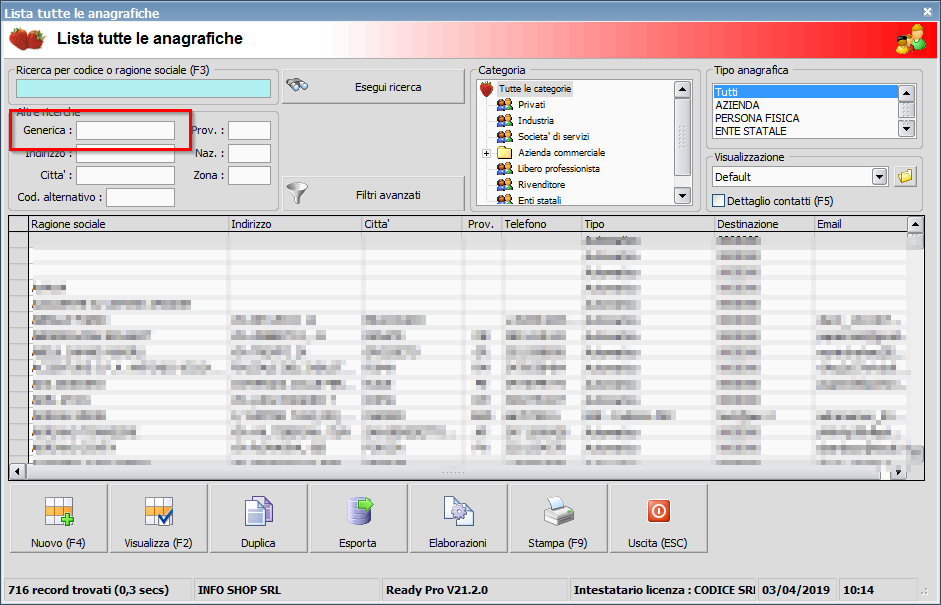941x605 pixels.
Task: Click the Cod. alternativo input field
Action: [140, 197]
